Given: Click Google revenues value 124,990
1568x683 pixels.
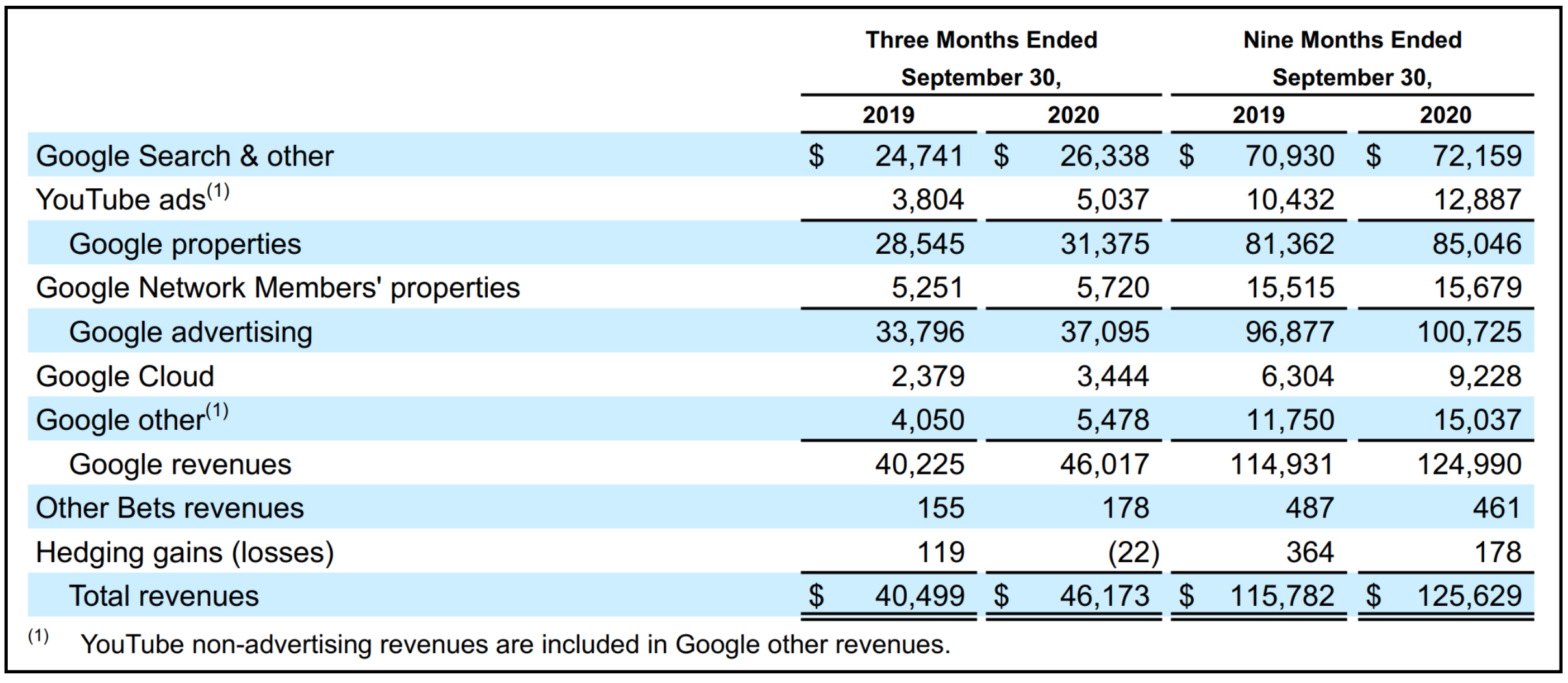Looking at the screenshot, I should coord(1469,465).
